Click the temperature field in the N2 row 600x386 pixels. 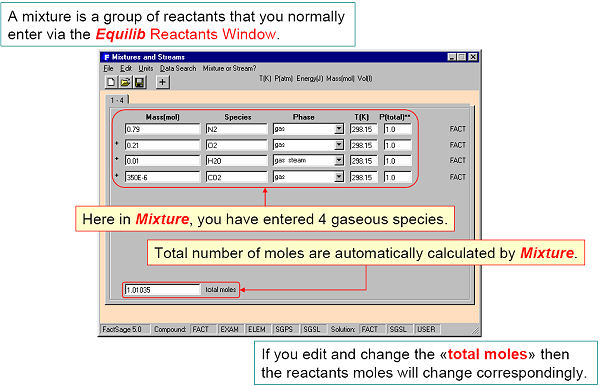364,129
